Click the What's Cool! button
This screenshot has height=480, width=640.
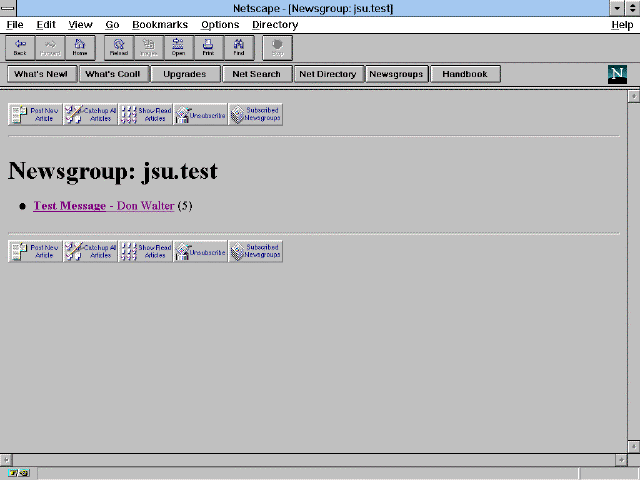pyautogui.click(x=114, y=74)
